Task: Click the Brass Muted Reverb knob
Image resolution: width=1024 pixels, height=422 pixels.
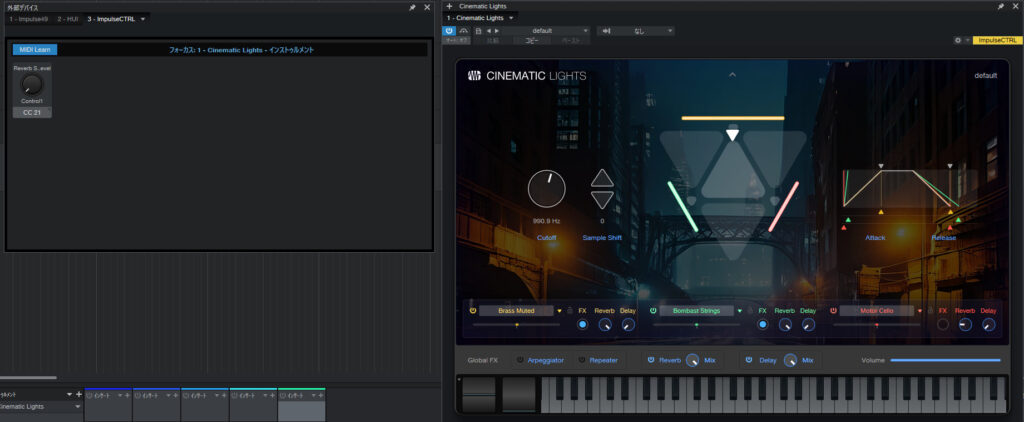Action: [605, 325]
